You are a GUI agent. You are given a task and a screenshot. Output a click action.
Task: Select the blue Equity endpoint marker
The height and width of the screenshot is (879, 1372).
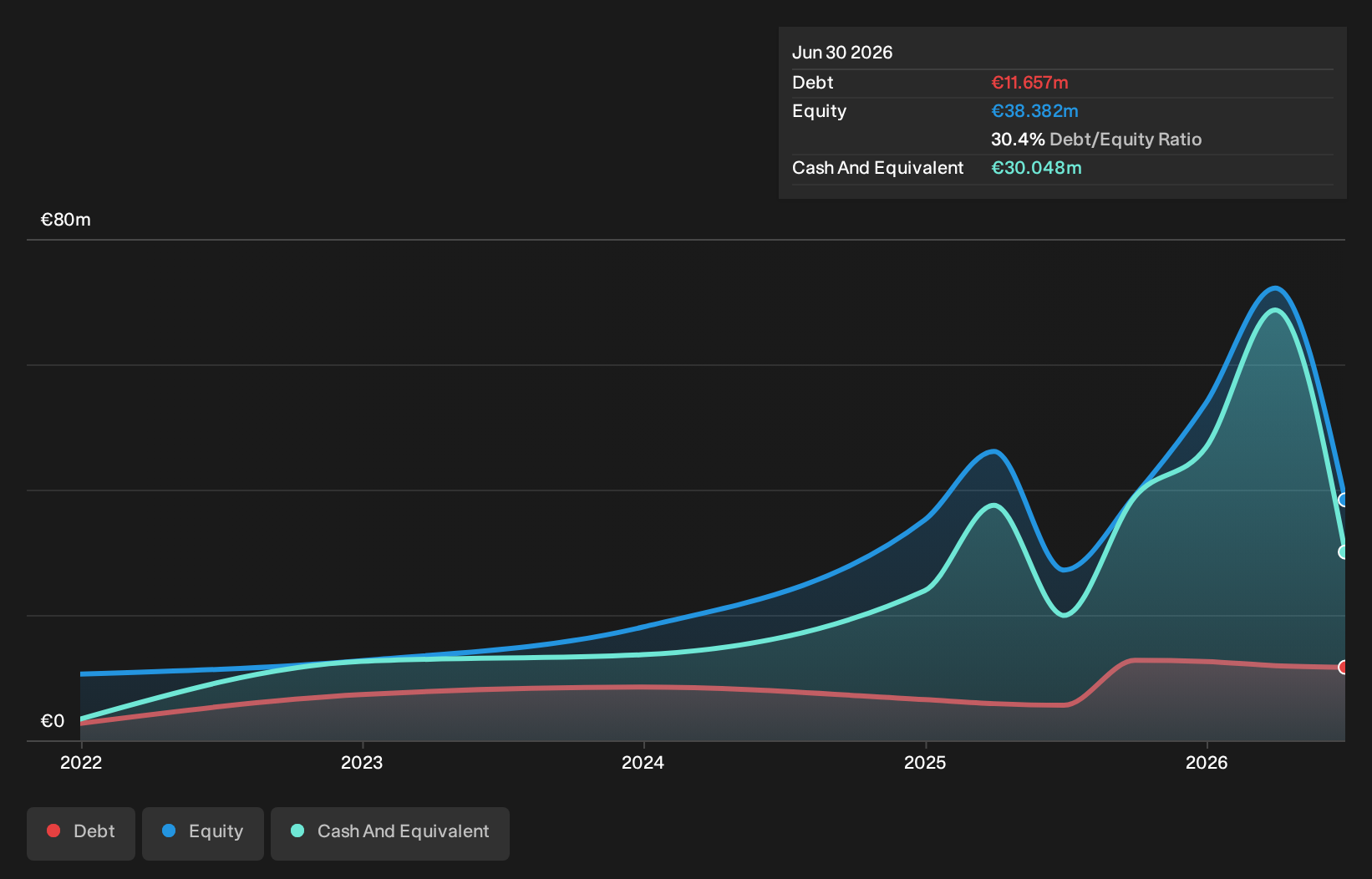(1344, 500)
